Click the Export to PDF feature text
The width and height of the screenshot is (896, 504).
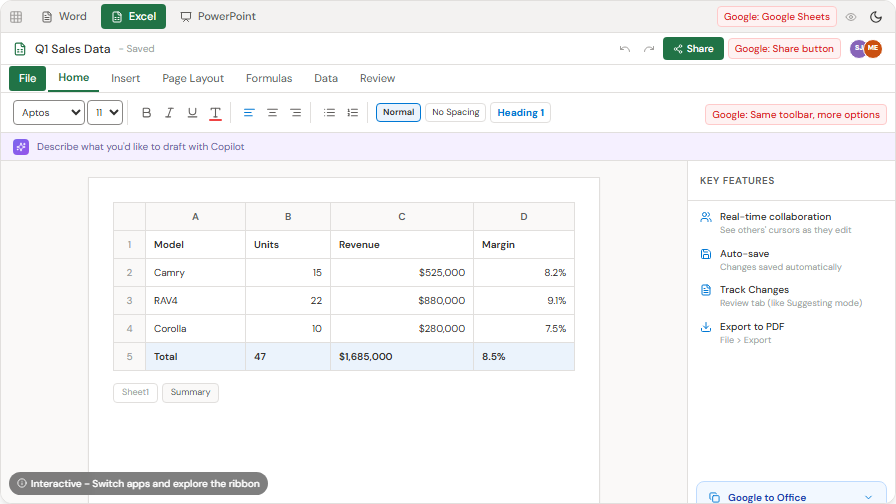752,327
